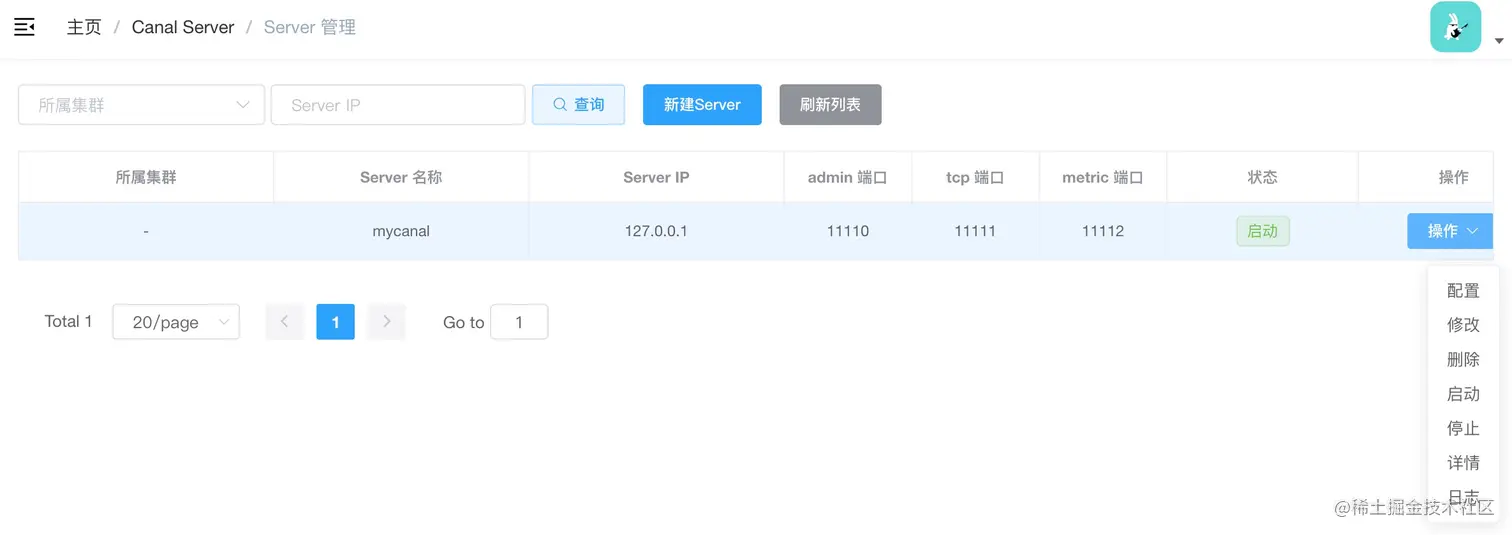Toggle the sidebar hamburger menu icon

(25, 27)
